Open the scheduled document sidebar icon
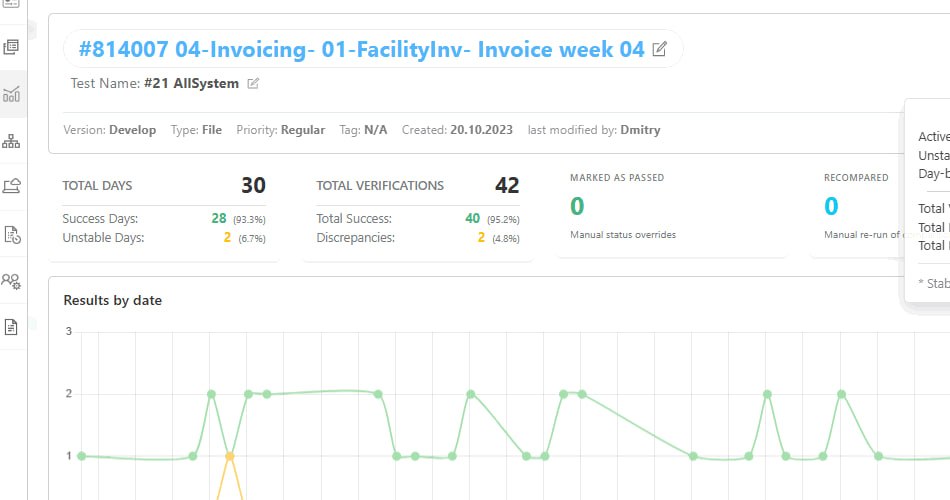This screenshot has height=500, width=950. coord(12,234)
